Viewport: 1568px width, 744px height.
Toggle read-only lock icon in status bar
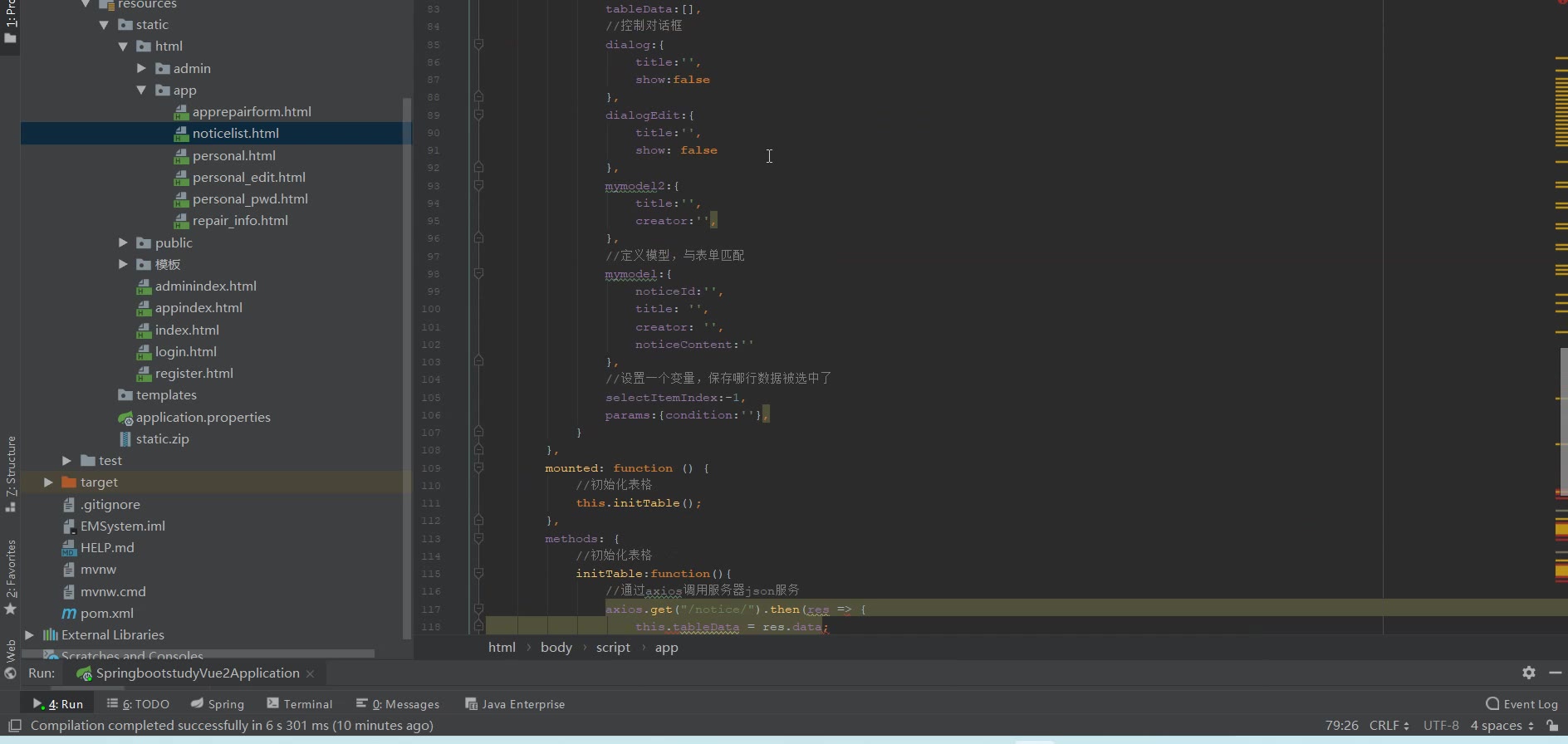click(1552, 725)
